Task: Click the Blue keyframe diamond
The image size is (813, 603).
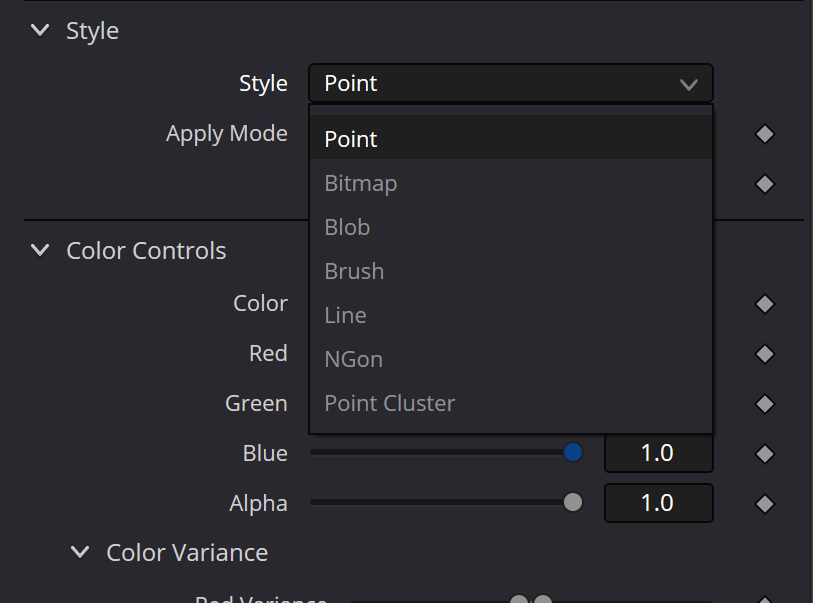Action: (x=765, y=454)
